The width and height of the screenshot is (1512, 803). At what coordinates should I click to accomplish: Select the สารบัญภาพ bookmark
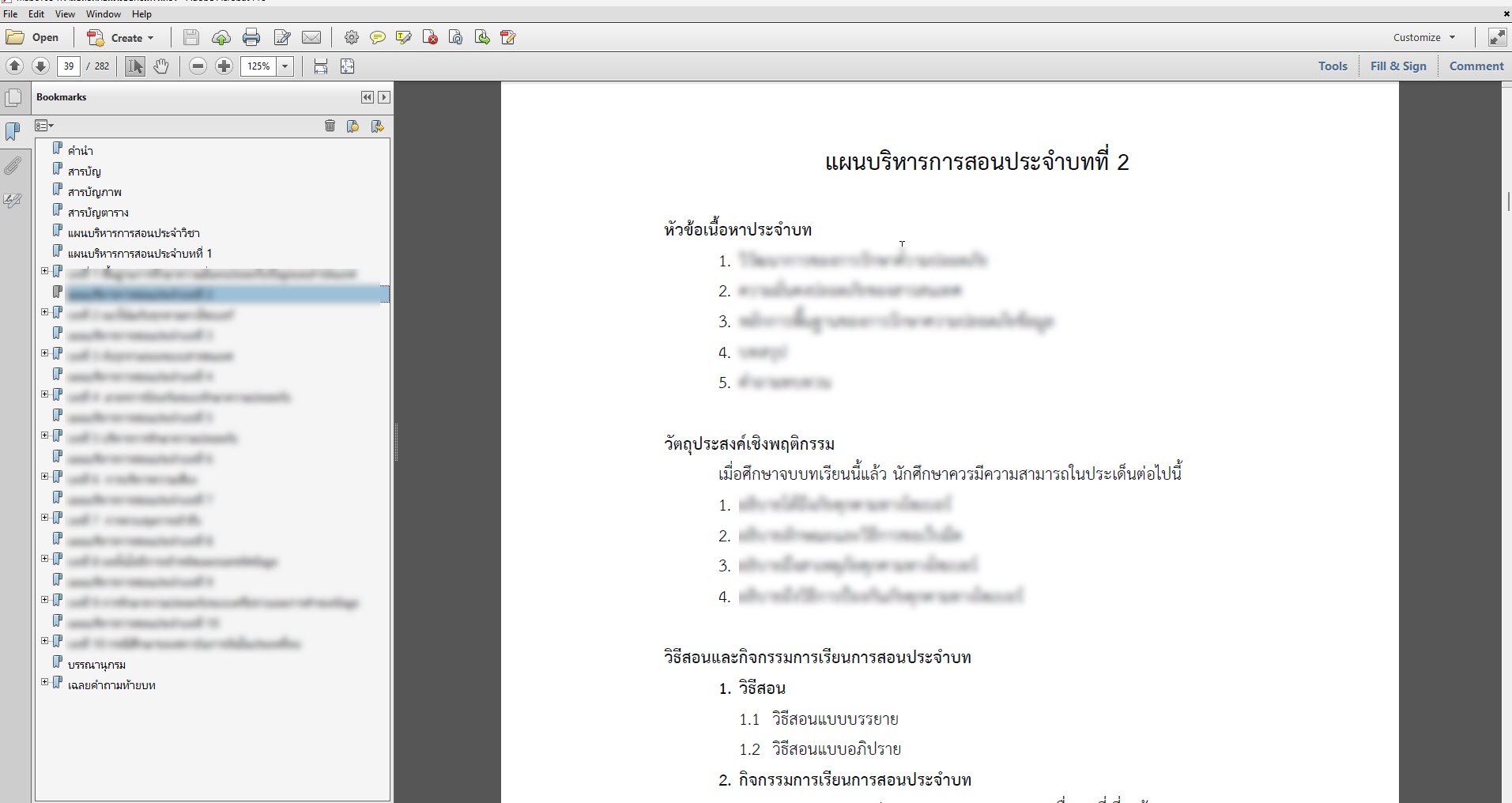[x=94, y=191]
